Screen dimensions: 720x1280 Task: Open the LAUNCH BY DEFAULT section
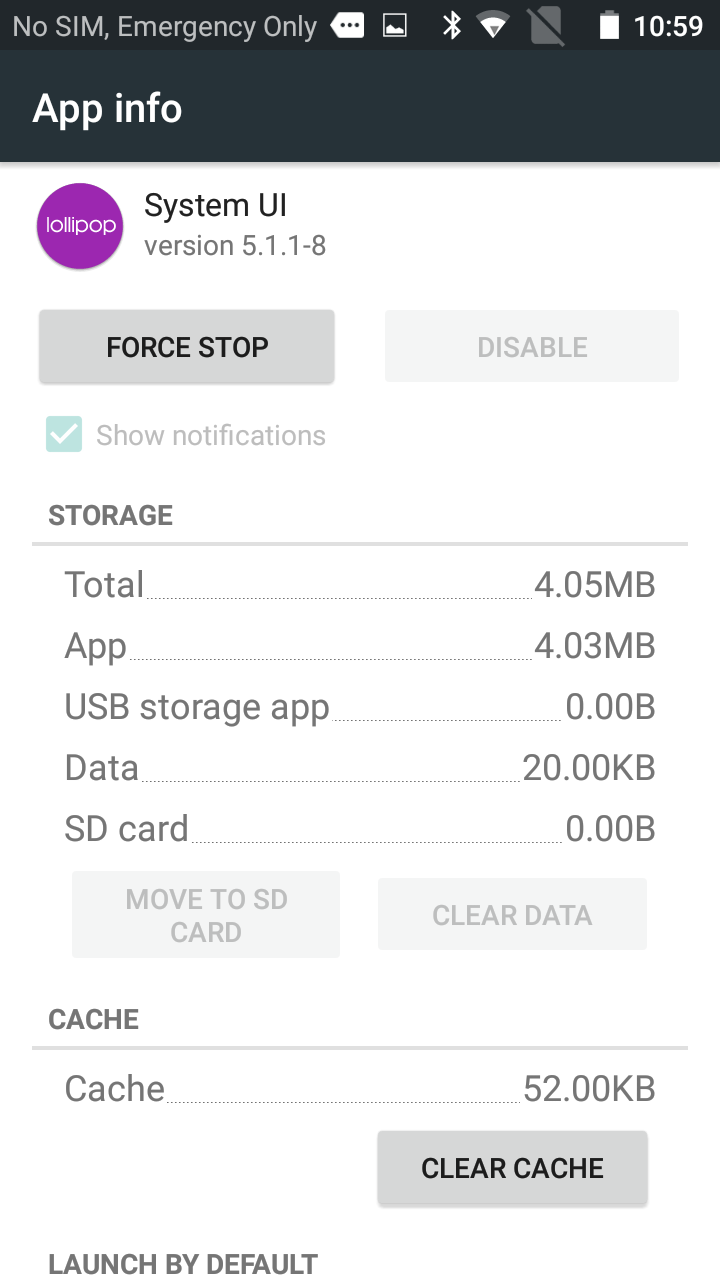[x=182, y=1263]
